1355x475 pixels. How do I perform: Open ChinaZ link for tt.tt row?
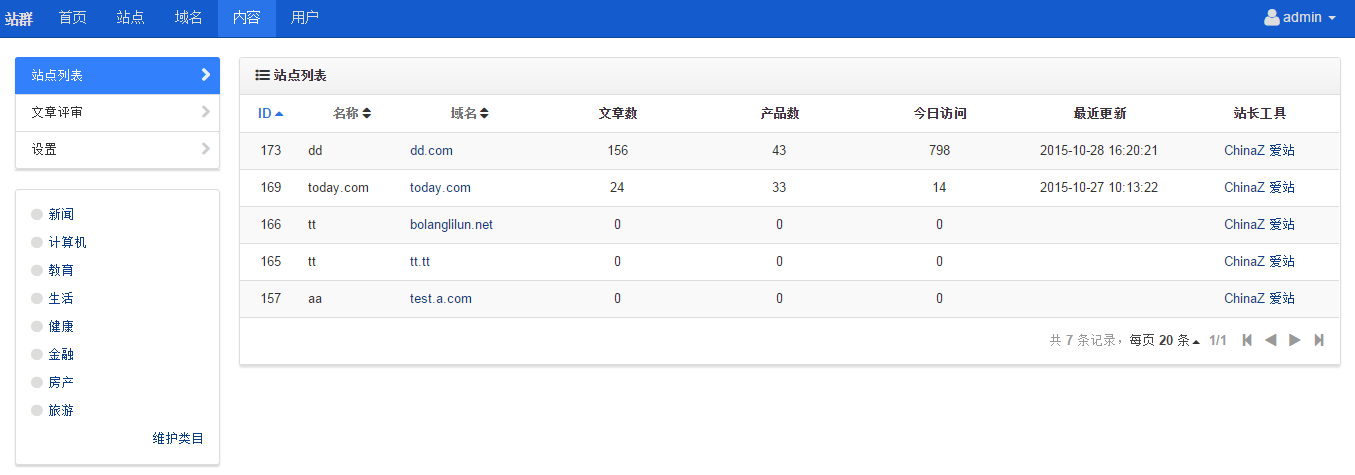pos(1244,261)
